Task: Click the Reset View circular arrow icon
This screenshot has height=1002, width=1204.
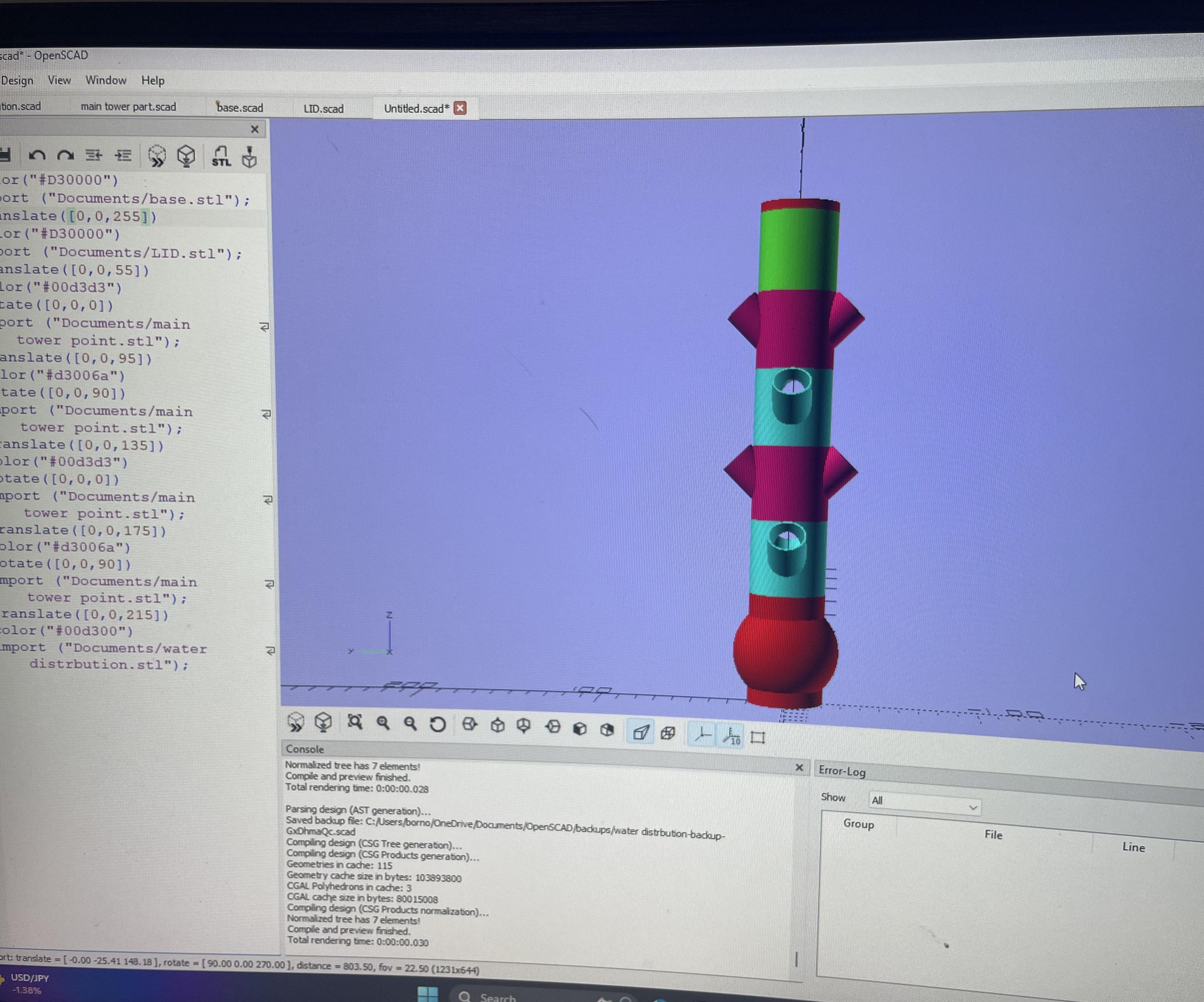Action: point(438,725)
